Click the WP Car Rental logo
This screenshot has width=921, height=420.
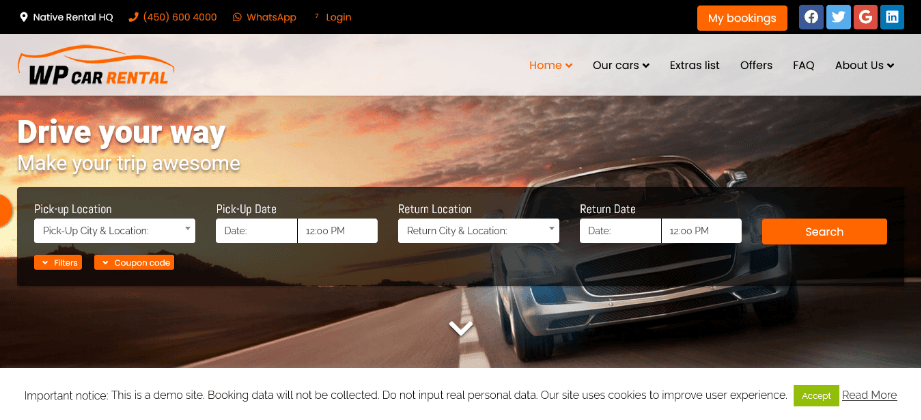pyautogui.click(x=96, y=65)
